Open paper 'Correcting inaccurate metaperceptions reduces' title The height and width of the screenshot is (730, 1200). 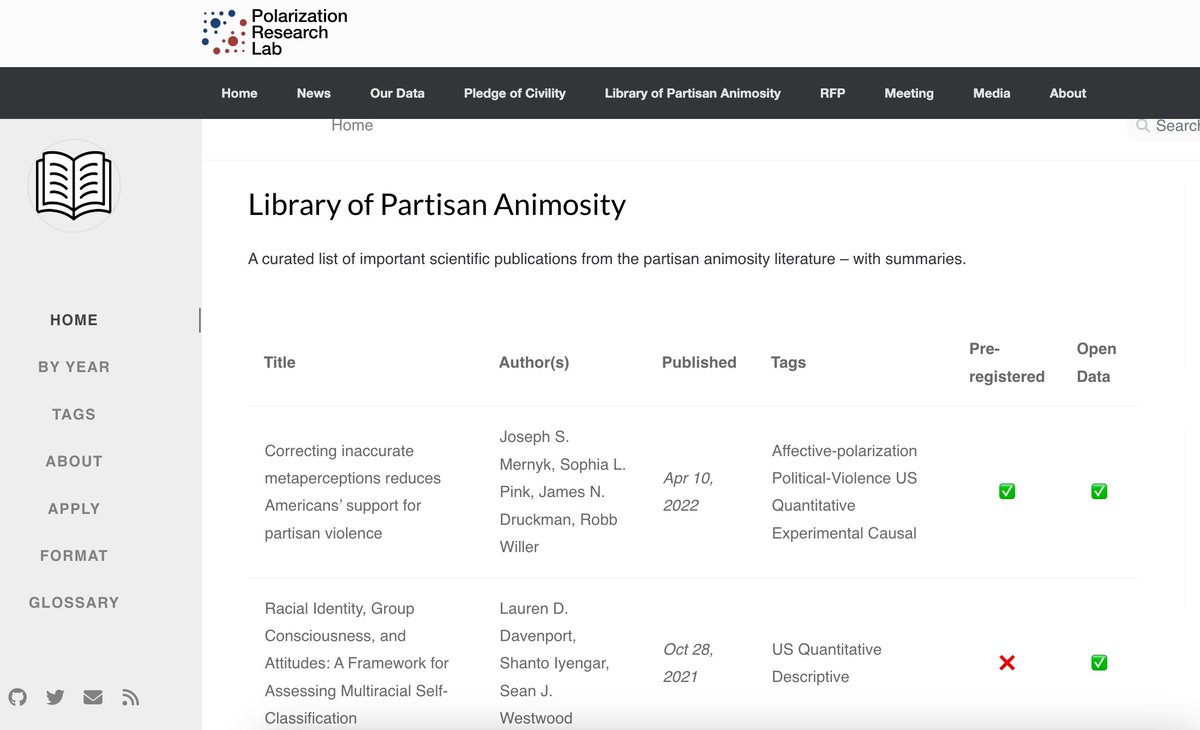(352, 492)
